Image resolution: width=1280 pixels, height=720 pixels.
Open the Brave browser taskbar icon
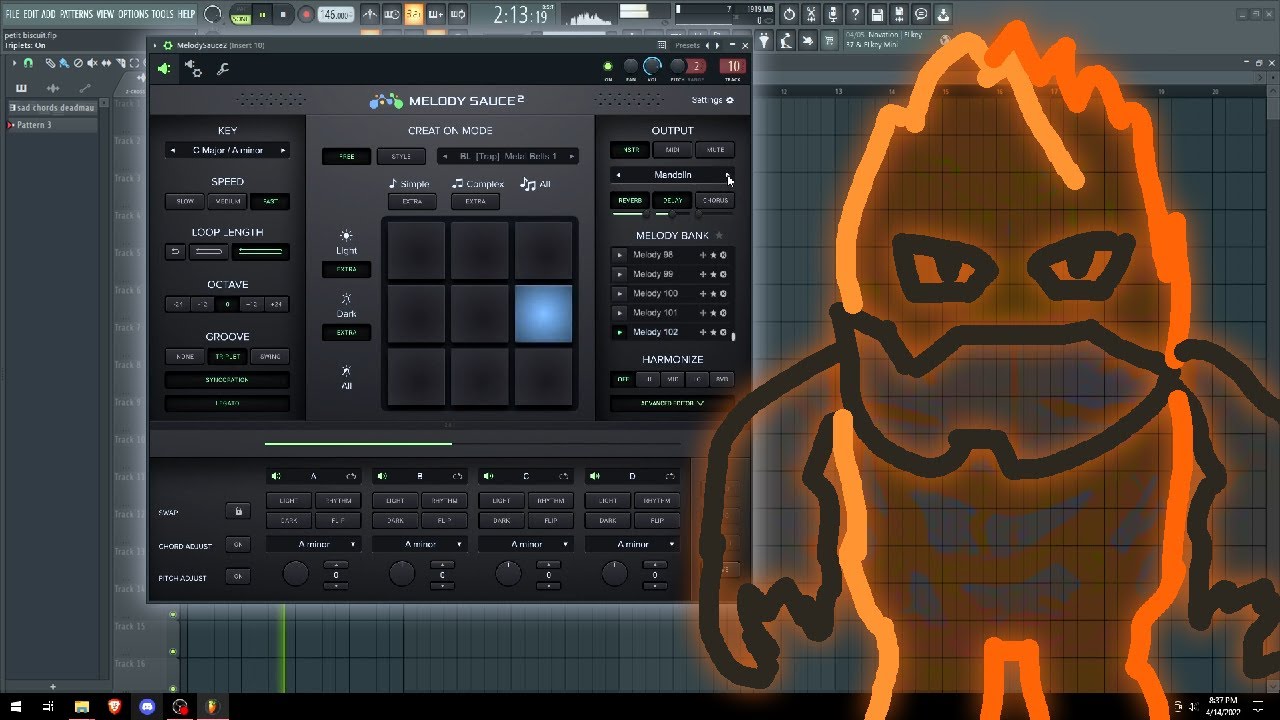tap(114, 706)
